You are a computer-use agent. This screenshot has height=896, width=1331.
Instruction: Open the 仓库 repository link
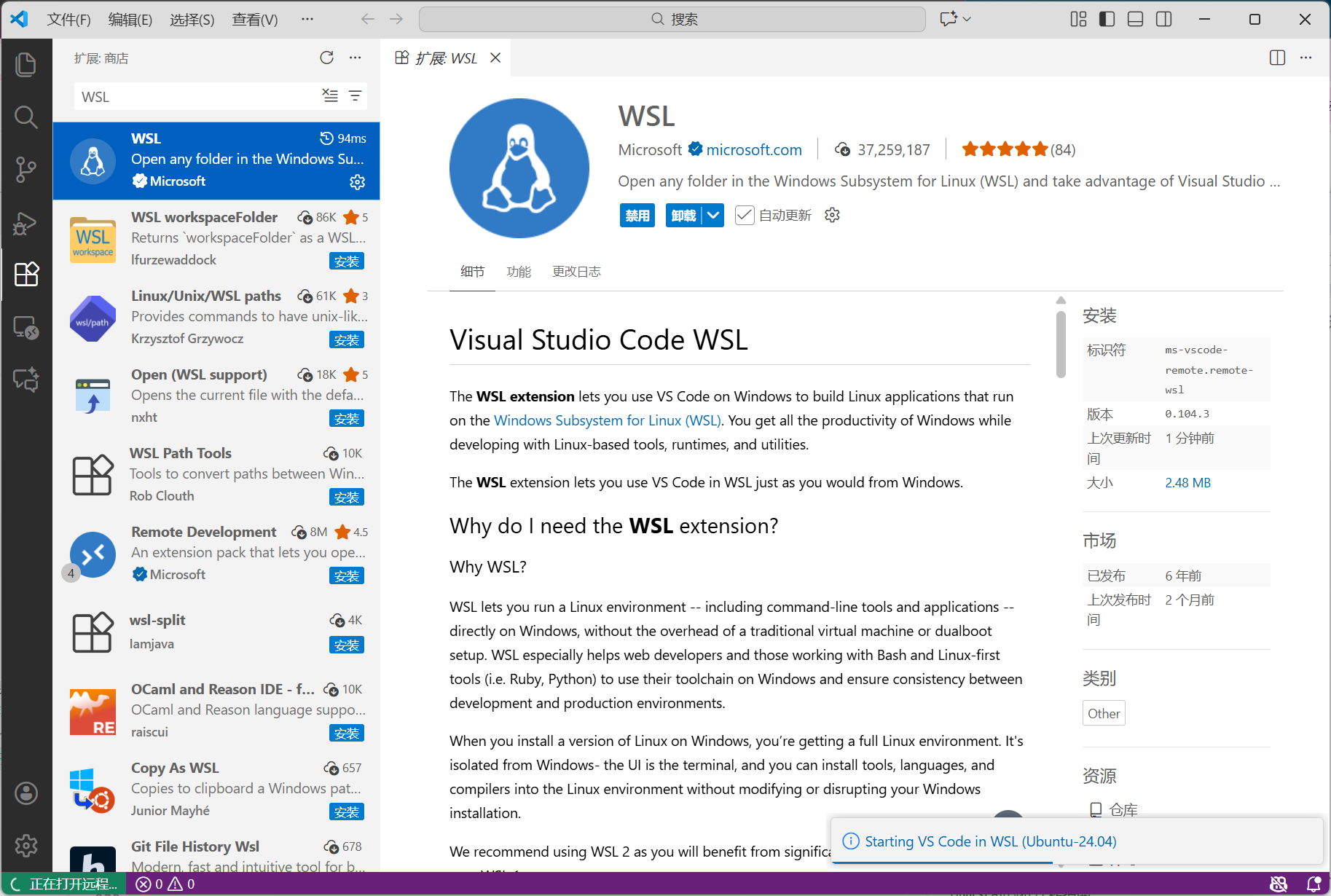1123,809
